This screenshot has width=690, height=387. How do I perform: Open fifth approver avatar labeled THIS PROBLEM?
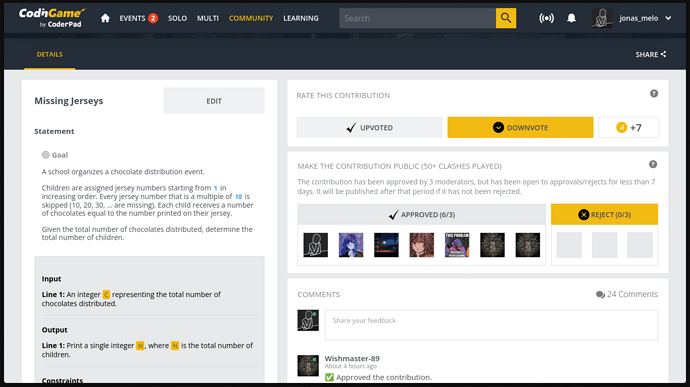coord(457,245)
